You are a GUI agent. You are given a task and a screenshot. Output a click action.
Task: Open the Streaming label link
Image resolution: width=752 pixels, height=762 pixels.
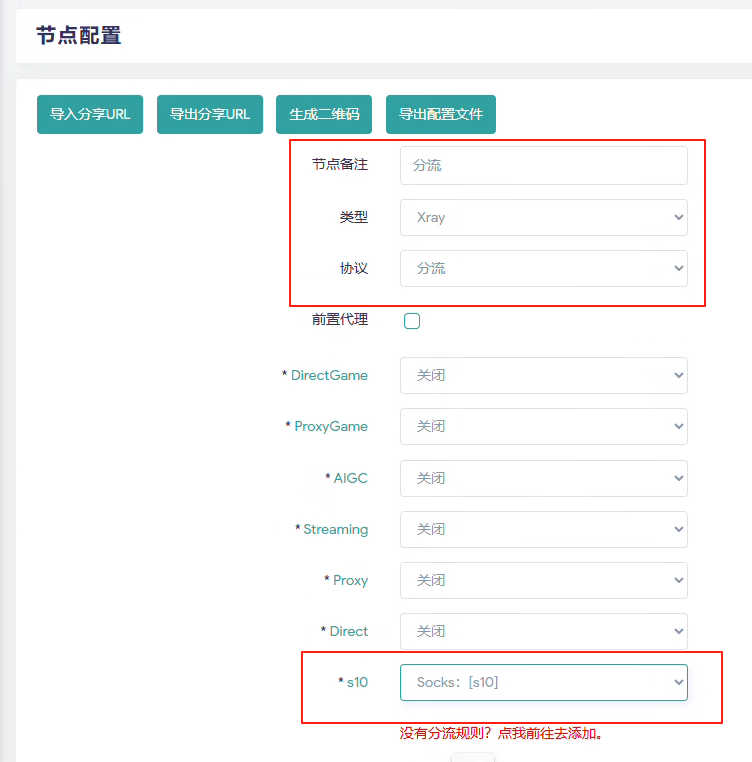pyautogui.click(x=335, y=529)
